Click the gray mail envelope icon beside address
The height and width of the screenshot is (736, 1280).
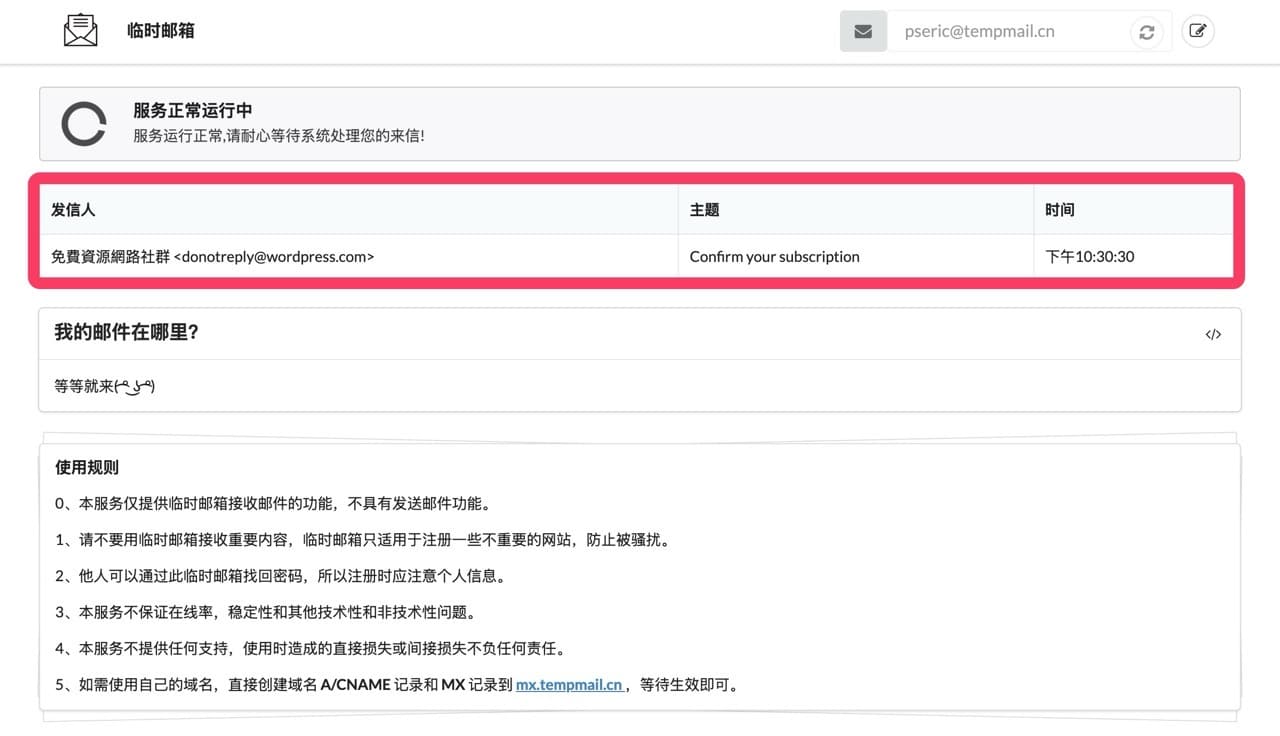click(863, 31)
